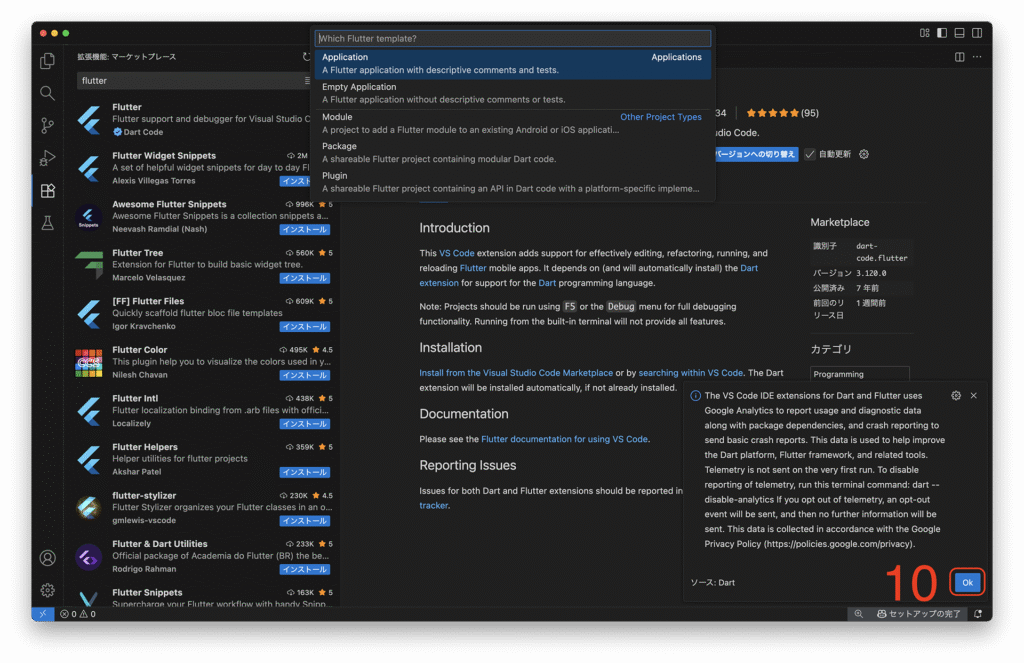This screenshot has height=663, width=1024.
Task: Click the Which Flutter template input field
Action: [x=512, y=38]
